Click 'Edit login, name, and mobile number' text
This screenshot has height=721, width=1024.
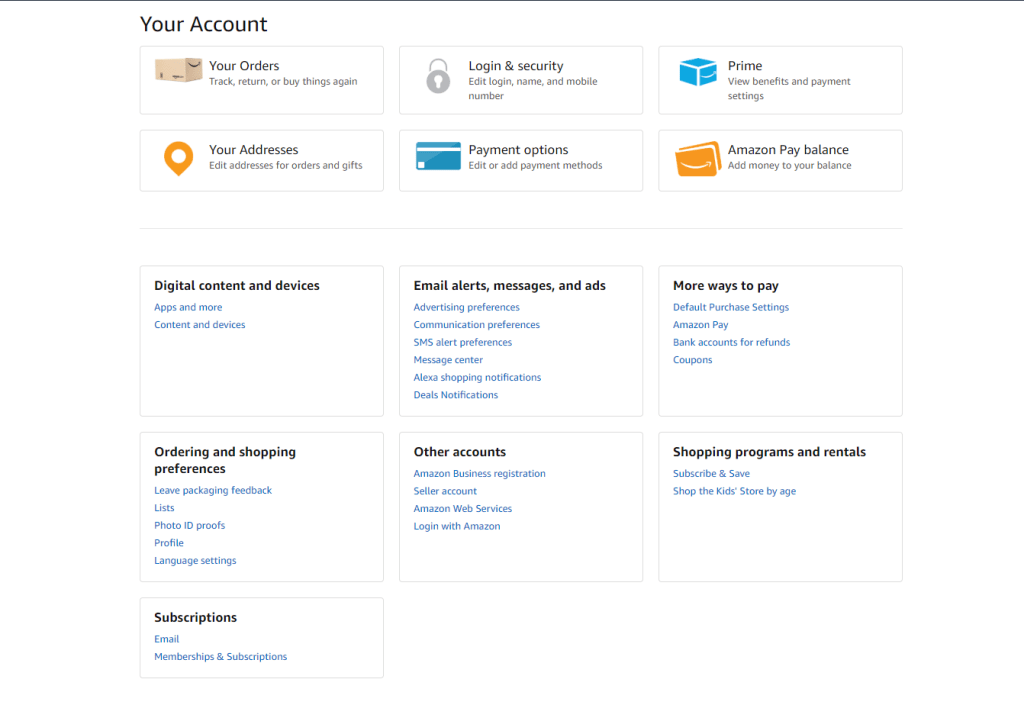click(533, 89)
